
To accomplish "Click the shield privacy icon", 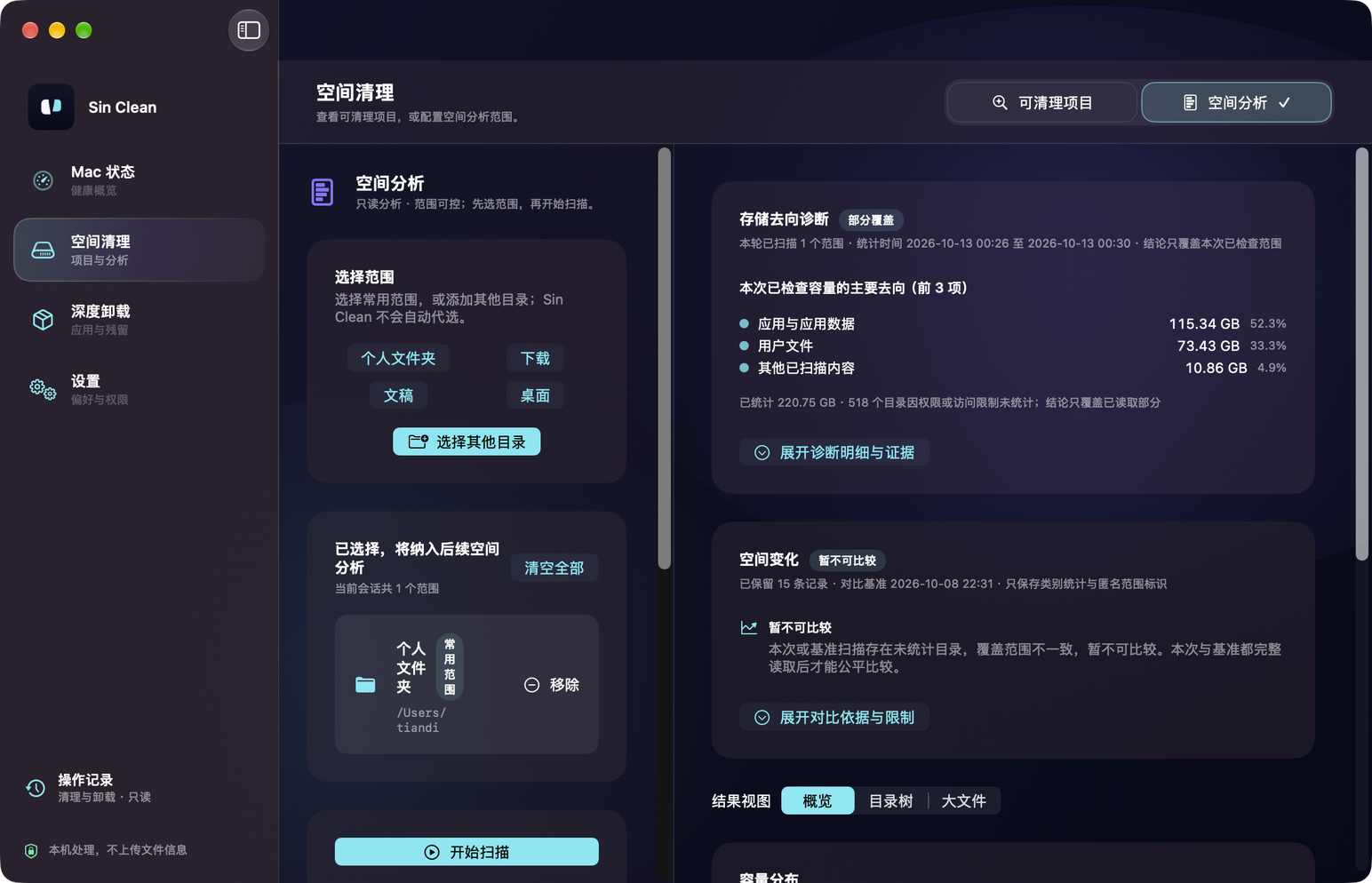I will [31, 850].
